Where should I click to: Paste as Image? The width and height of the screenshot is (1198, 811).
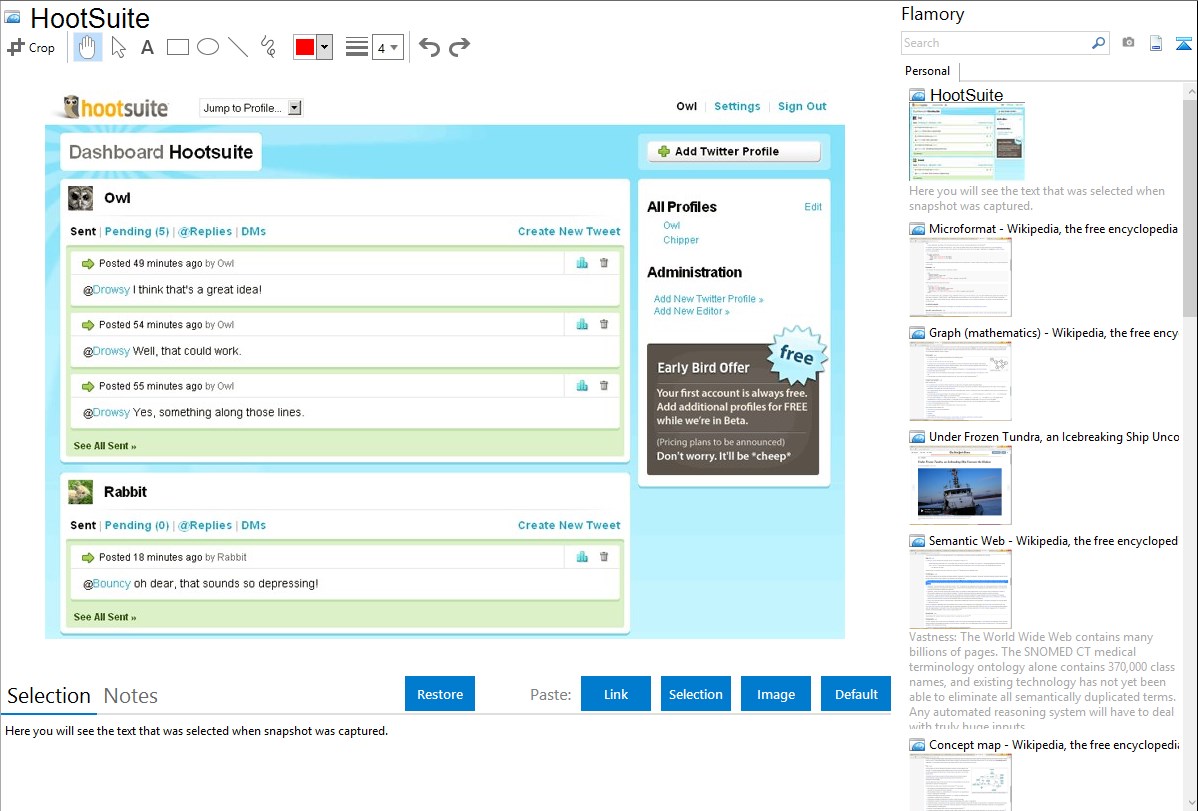point(775,694)
